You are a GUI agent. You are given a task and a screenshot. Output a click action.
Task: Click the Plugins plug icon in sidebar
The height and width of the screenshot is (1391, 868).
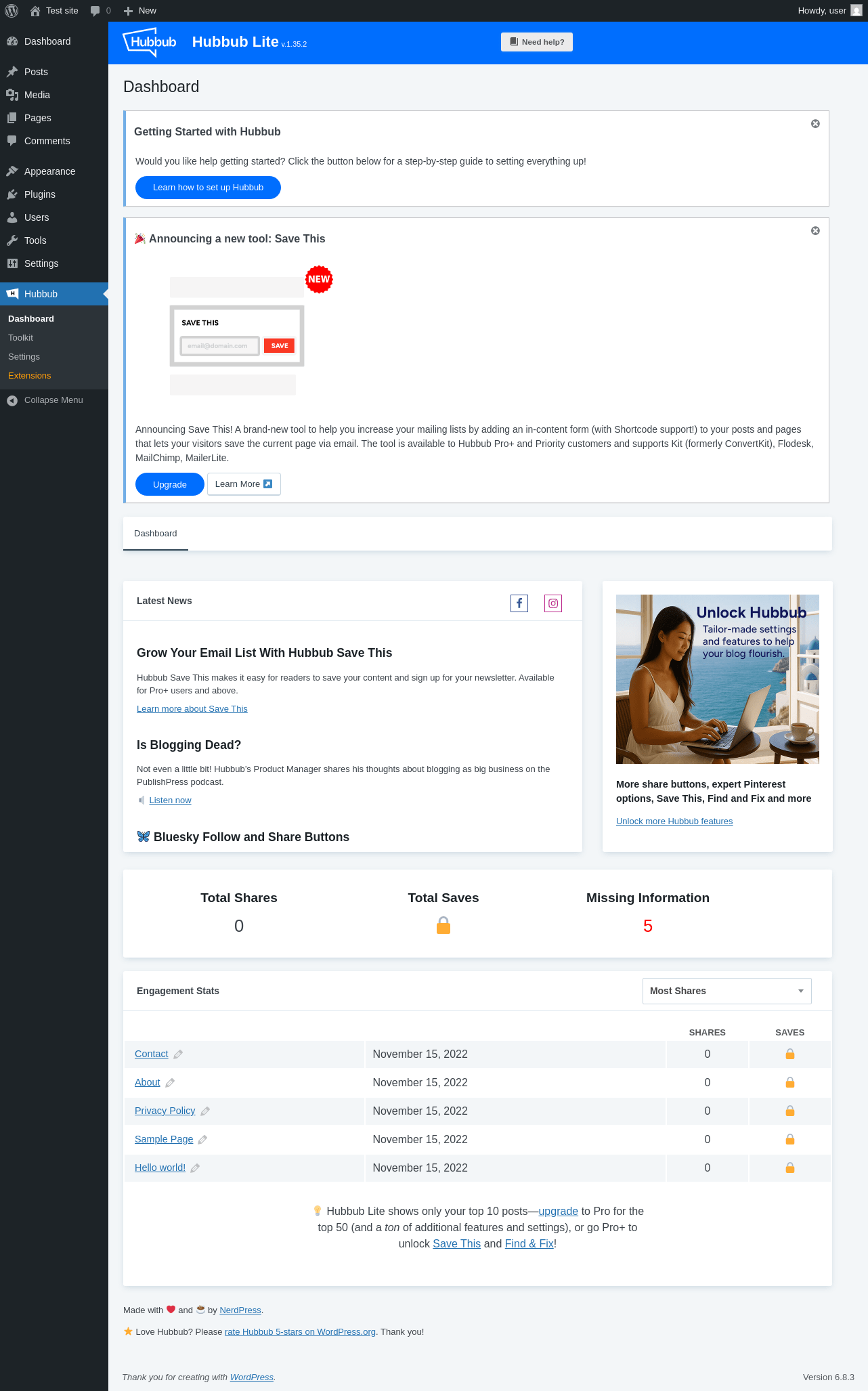[x=12, y=194]
